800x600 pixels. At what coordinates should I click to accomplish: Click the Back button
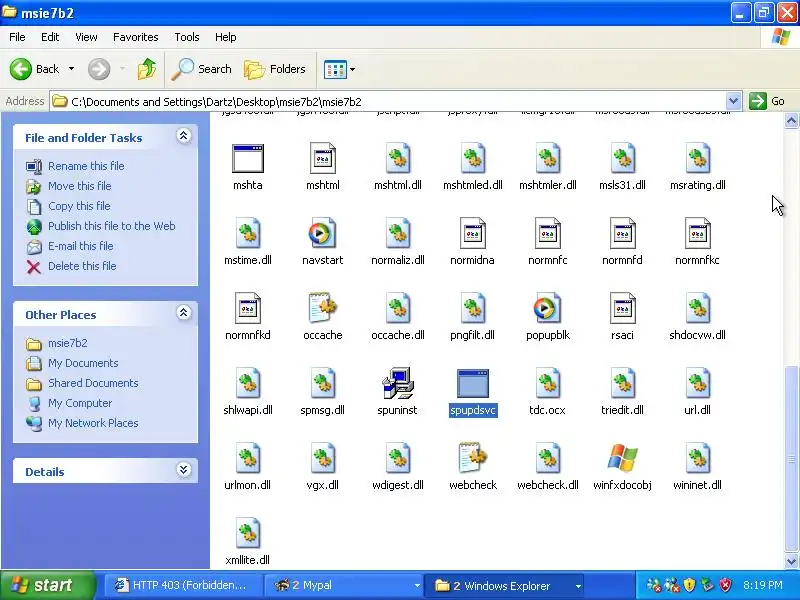coord(34,69)
